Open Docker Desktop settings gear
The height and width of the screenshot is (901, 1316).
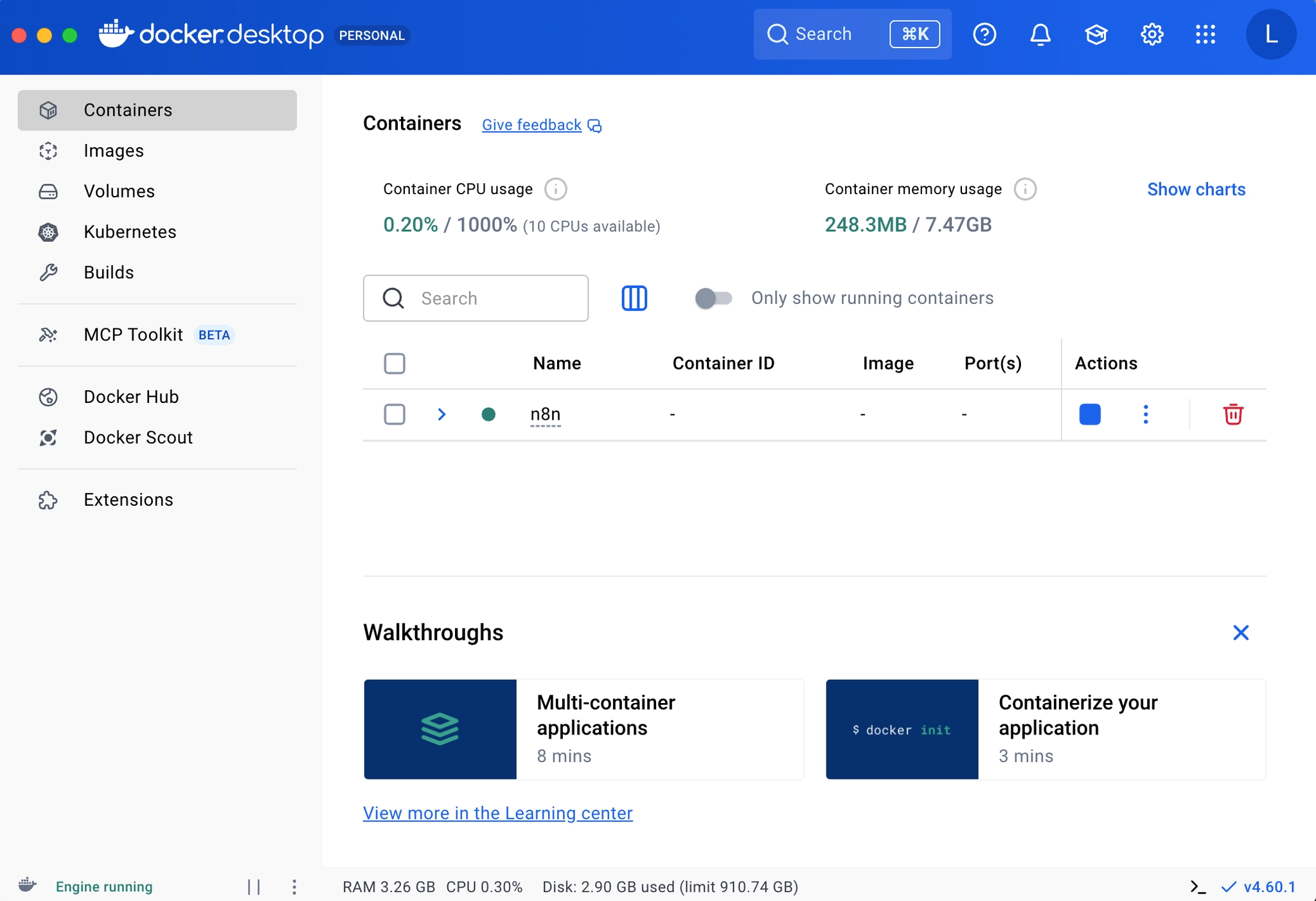[x=1151, y=34]
